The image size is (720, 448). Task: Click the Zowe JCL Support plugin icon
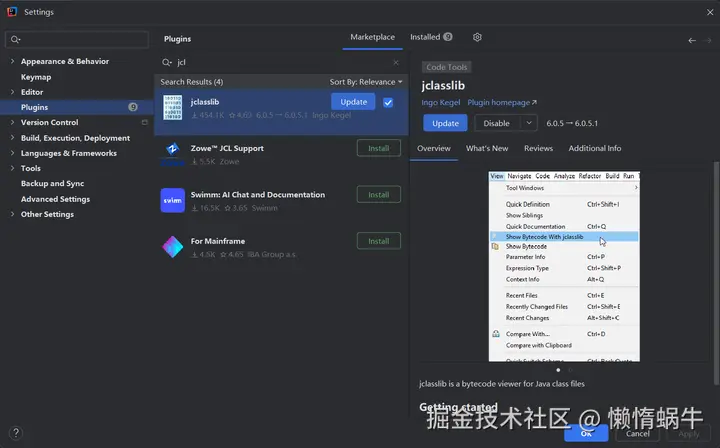(173, 153)
